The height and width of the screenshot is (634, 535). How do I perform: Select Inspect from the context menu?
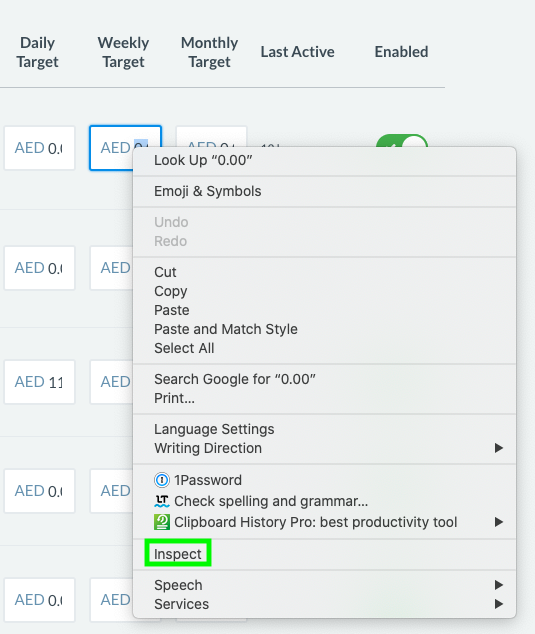pos(178,554)
